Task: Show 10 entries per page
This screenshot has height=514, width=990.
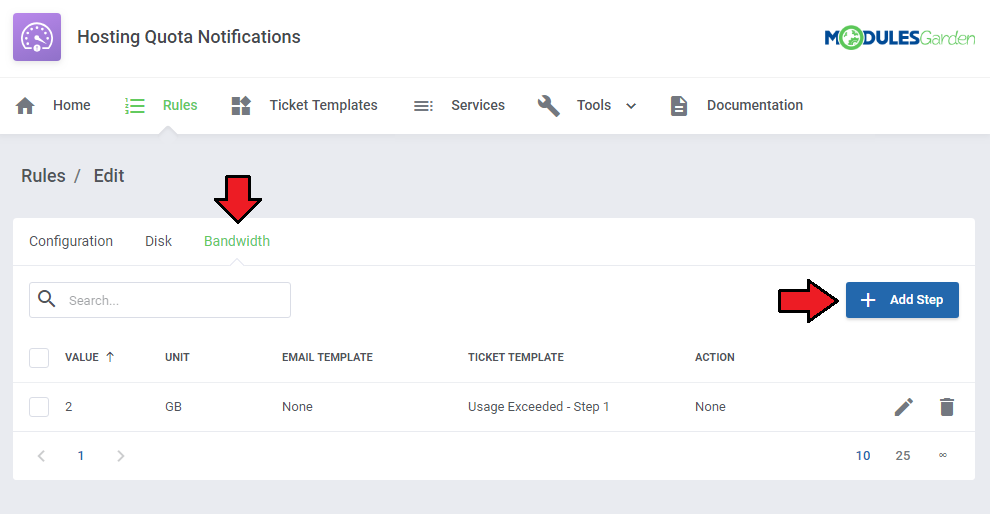Action: pyautogui.click(x=863, y=456)
